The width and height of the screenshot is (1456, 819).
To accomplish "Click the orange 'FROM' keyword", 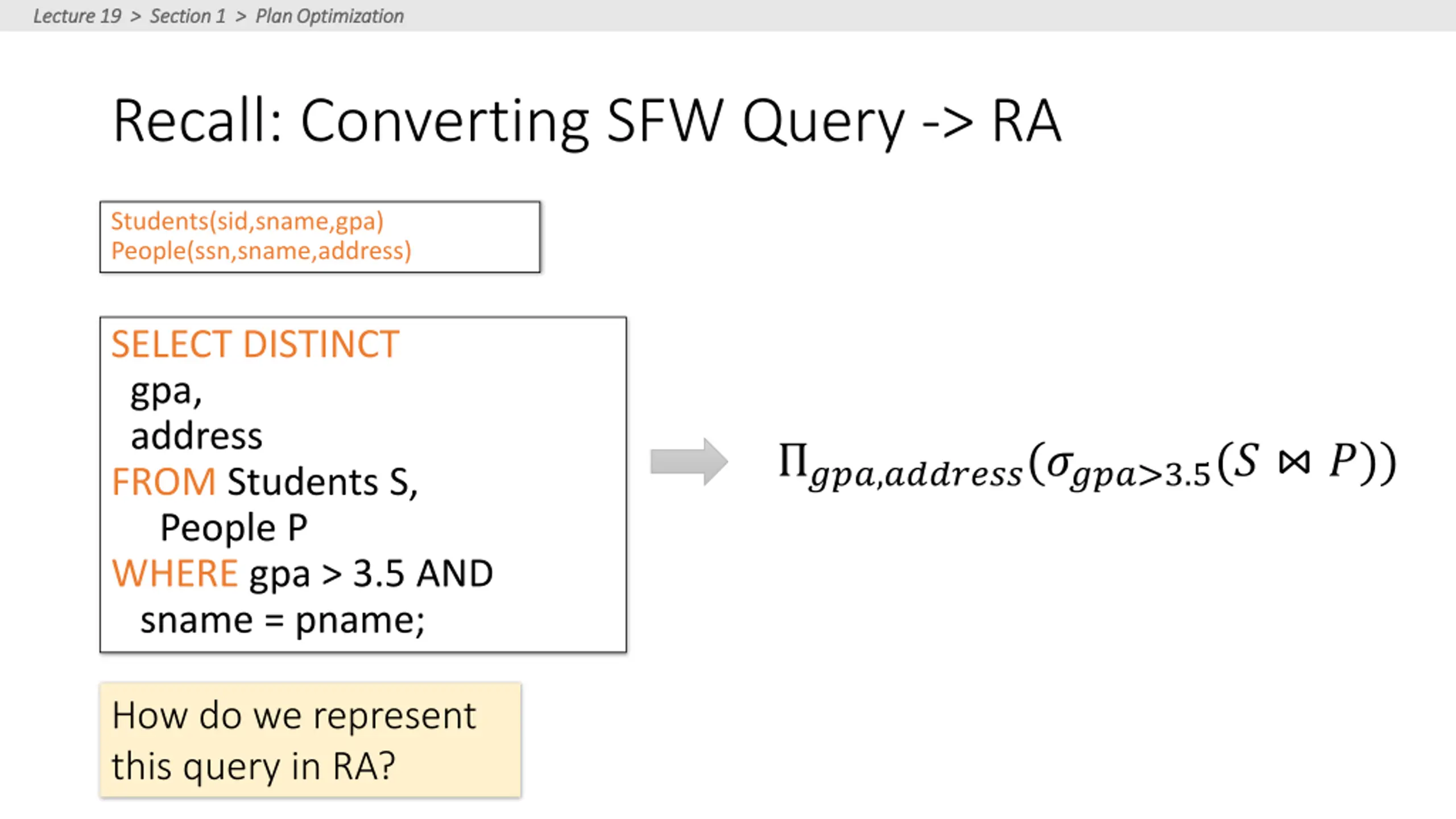I will 164,482.
